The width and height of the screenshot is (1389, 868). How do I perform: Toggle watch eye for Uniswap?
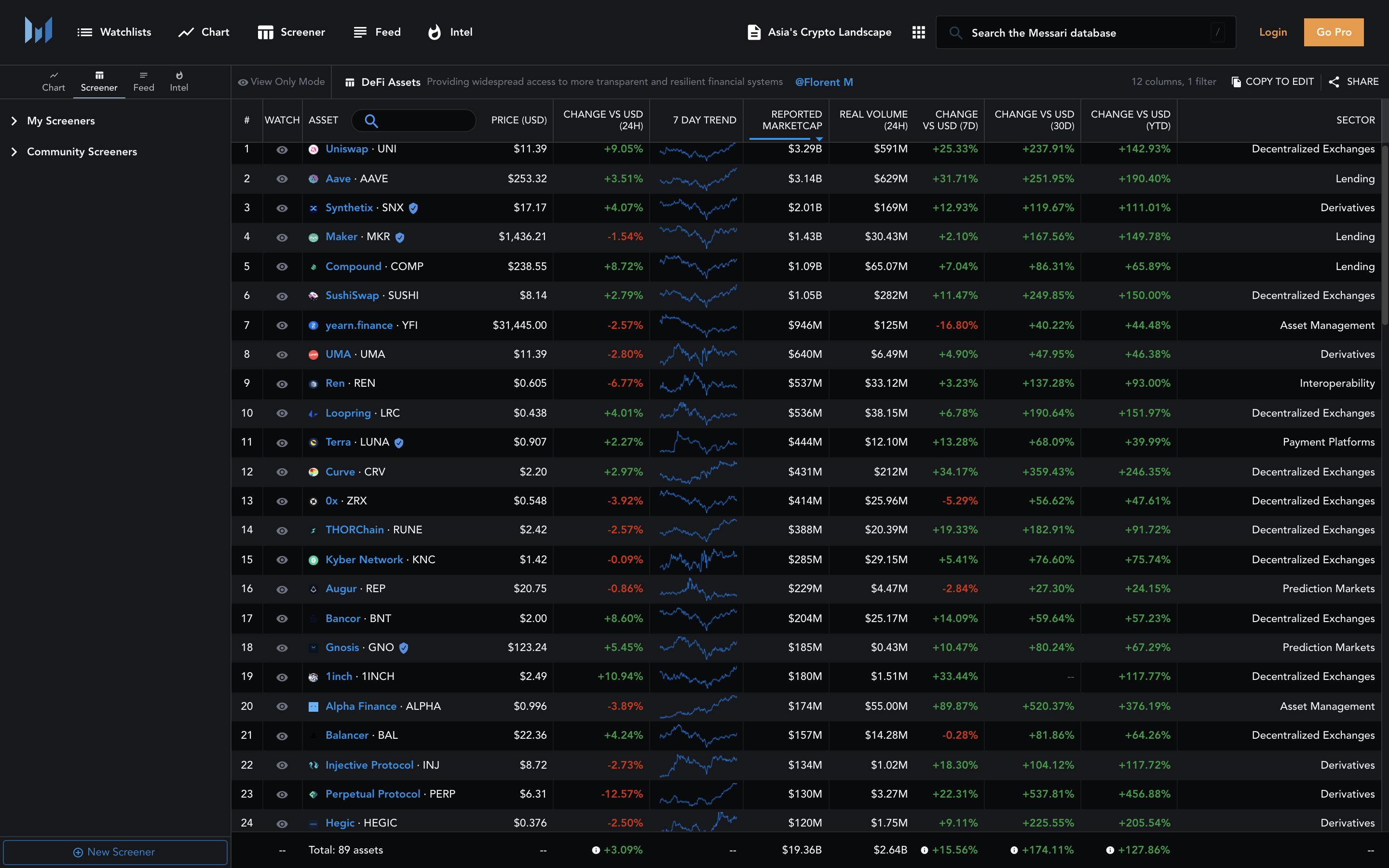282,150
